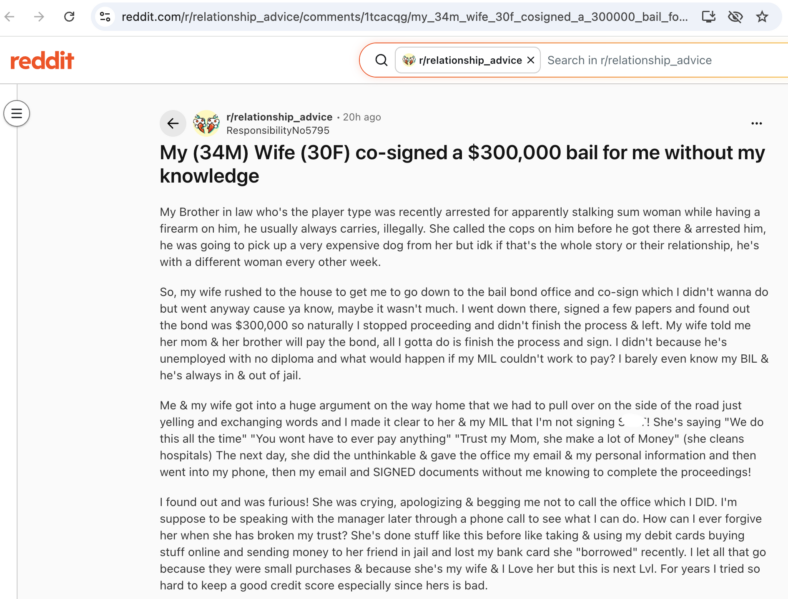788x599 pixels.
Task: Bookmark this page with the star icon
Action: (x=762, y=17)
